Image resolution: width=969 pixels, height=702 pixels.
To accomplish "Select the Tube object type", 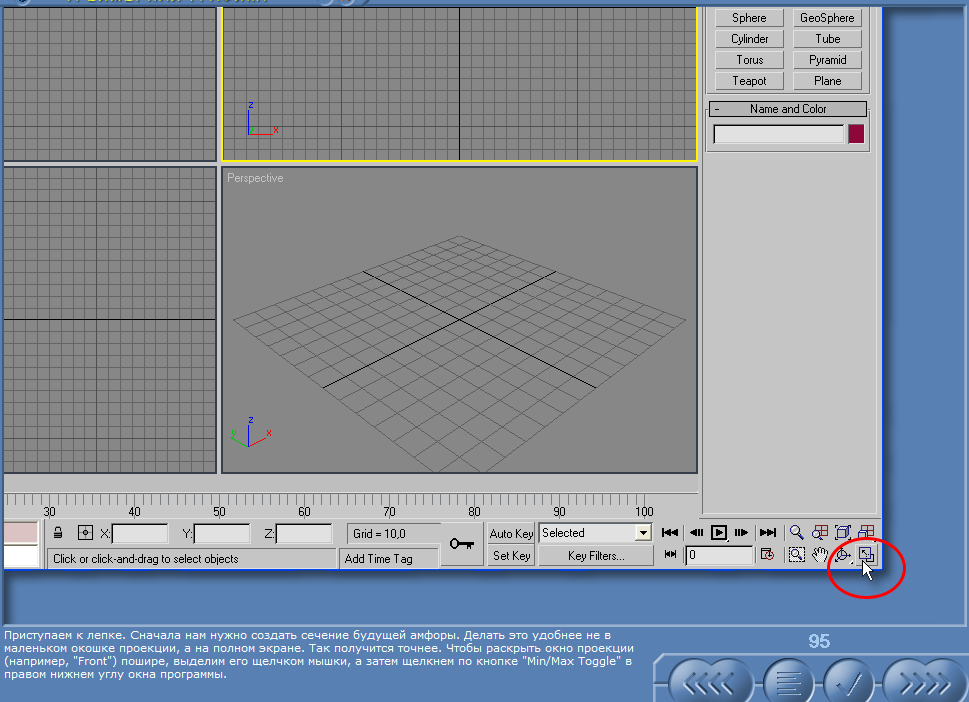I will pos(827,39).
